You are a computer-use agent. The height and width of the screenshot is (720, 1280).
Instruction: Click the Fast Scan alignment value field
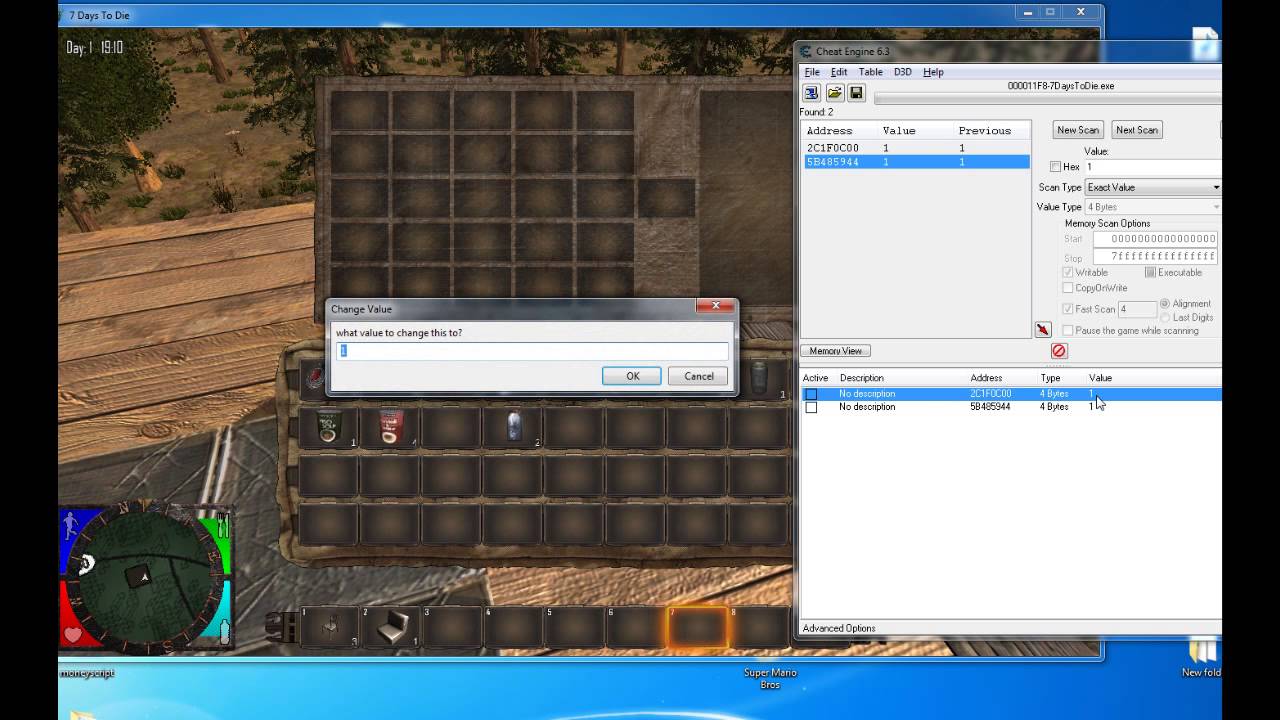click(1137, 309)
